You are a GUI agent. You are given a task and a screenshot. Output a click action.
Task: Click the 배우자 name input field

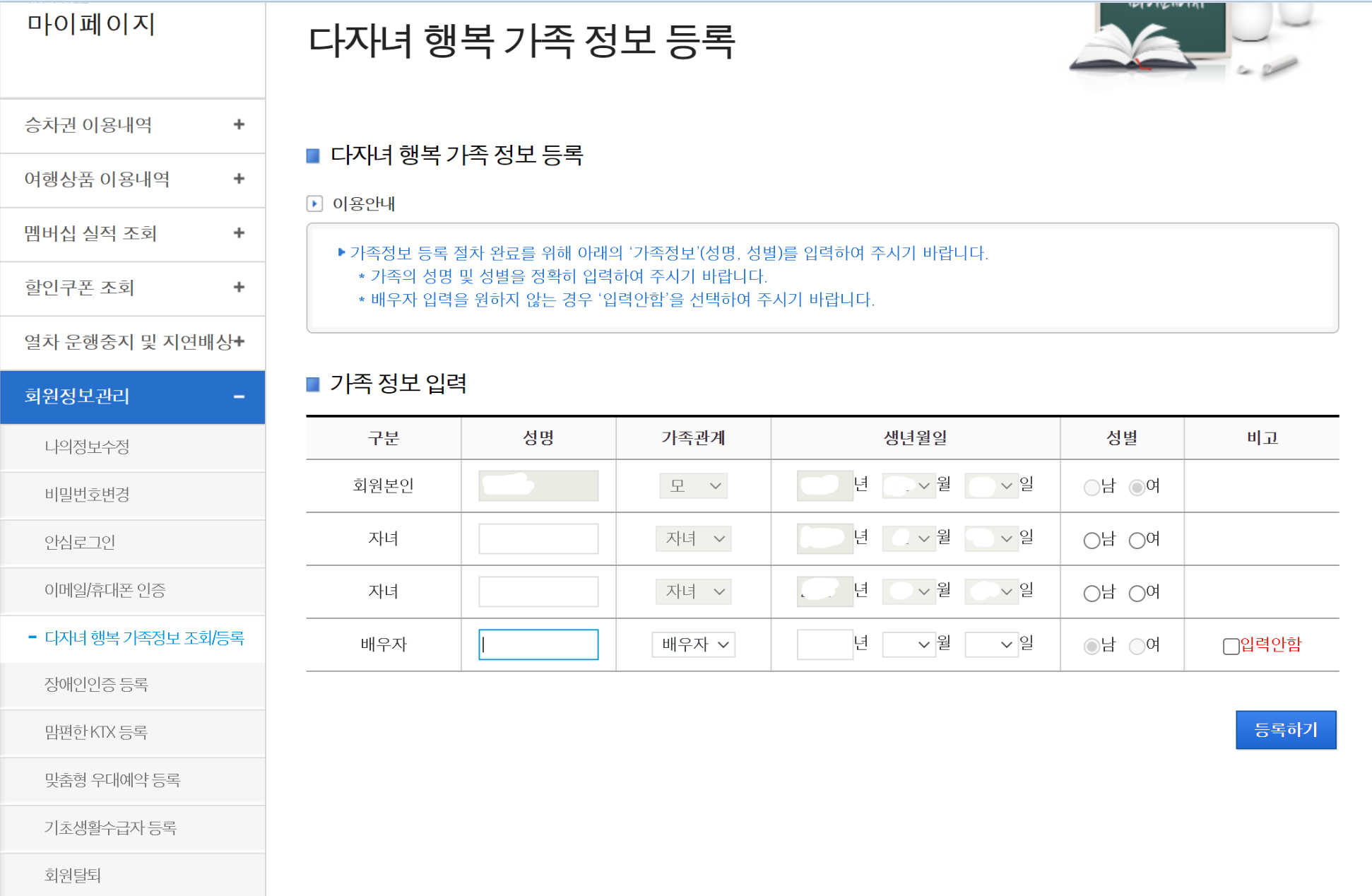pyautogui.click(x=538, y=644)
